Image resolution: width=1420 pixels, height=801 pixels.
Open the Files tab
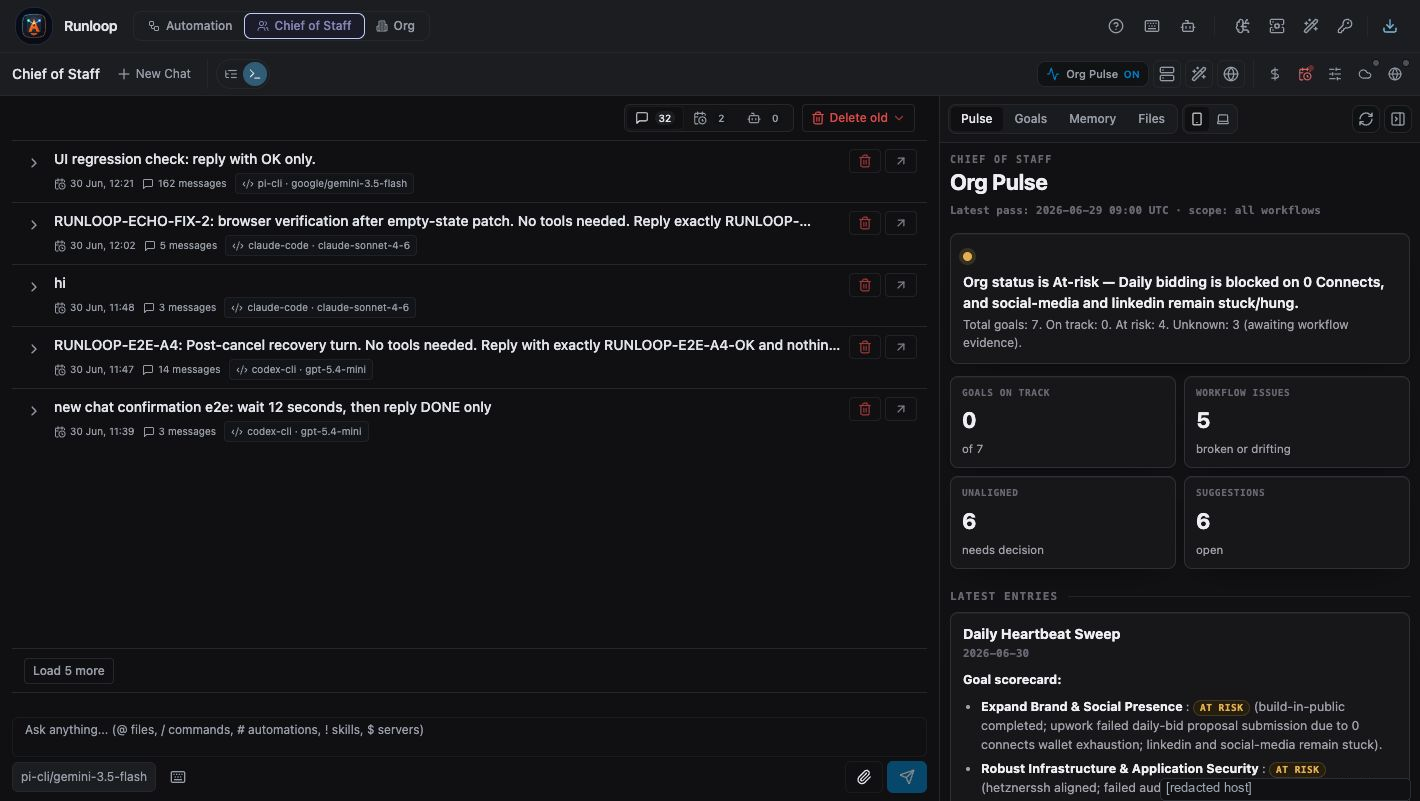point(1151,119)
